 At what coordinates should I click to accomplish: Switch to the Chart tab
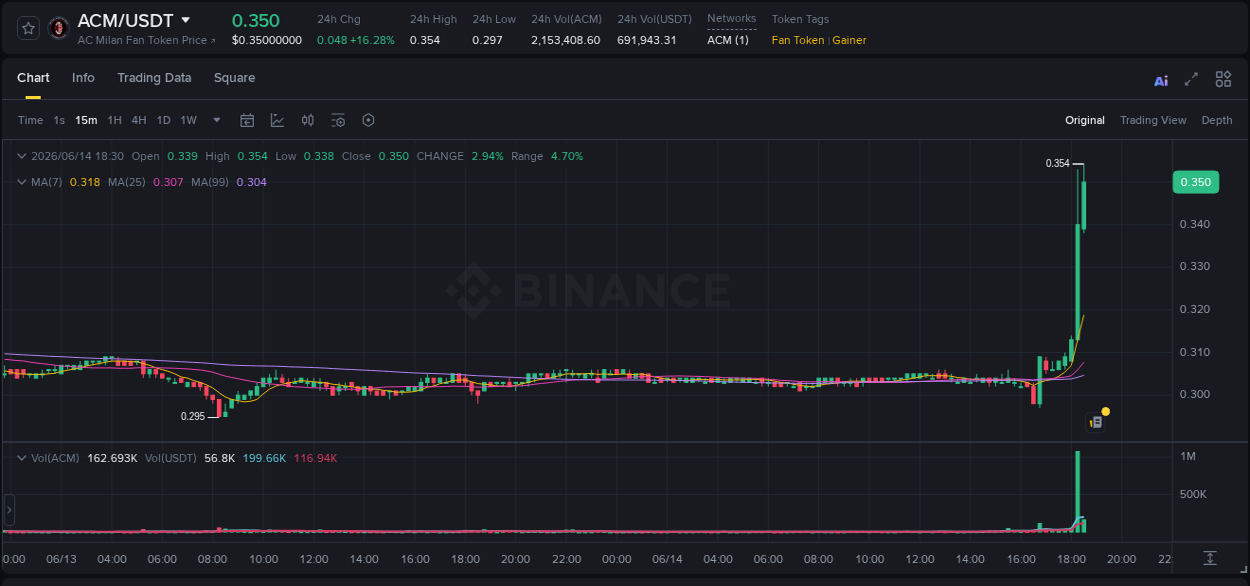(33, 78)
